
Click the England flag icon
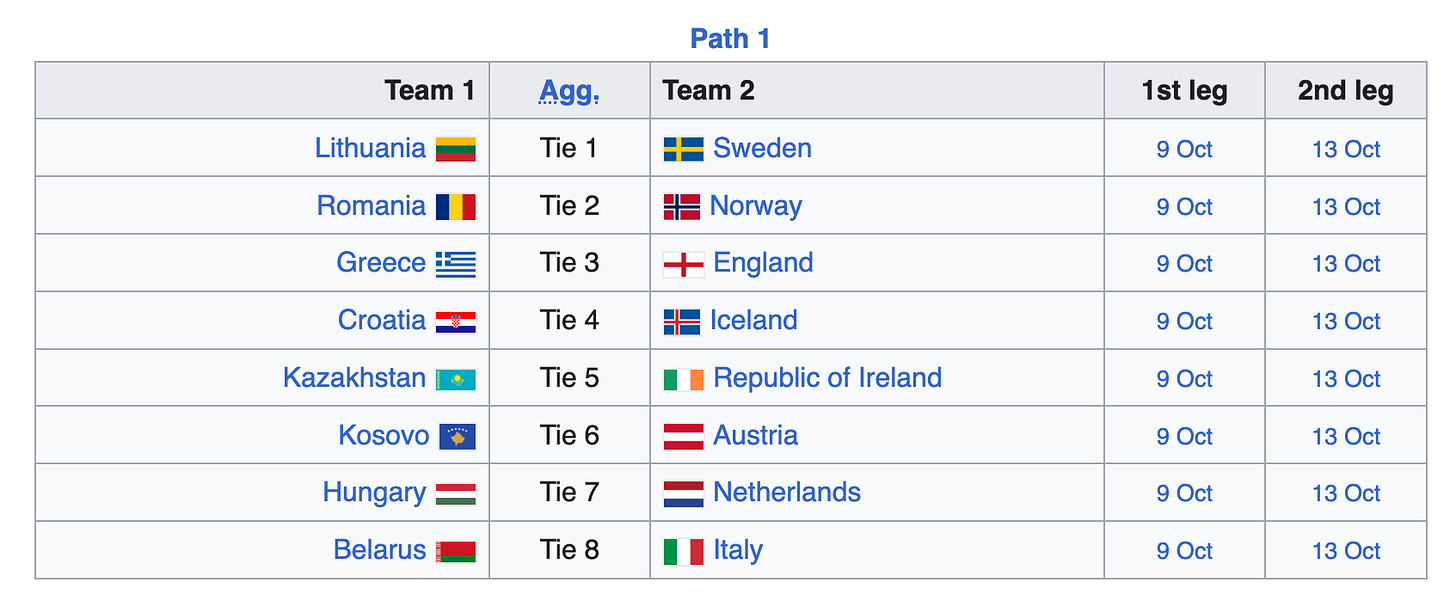[684, 264]
